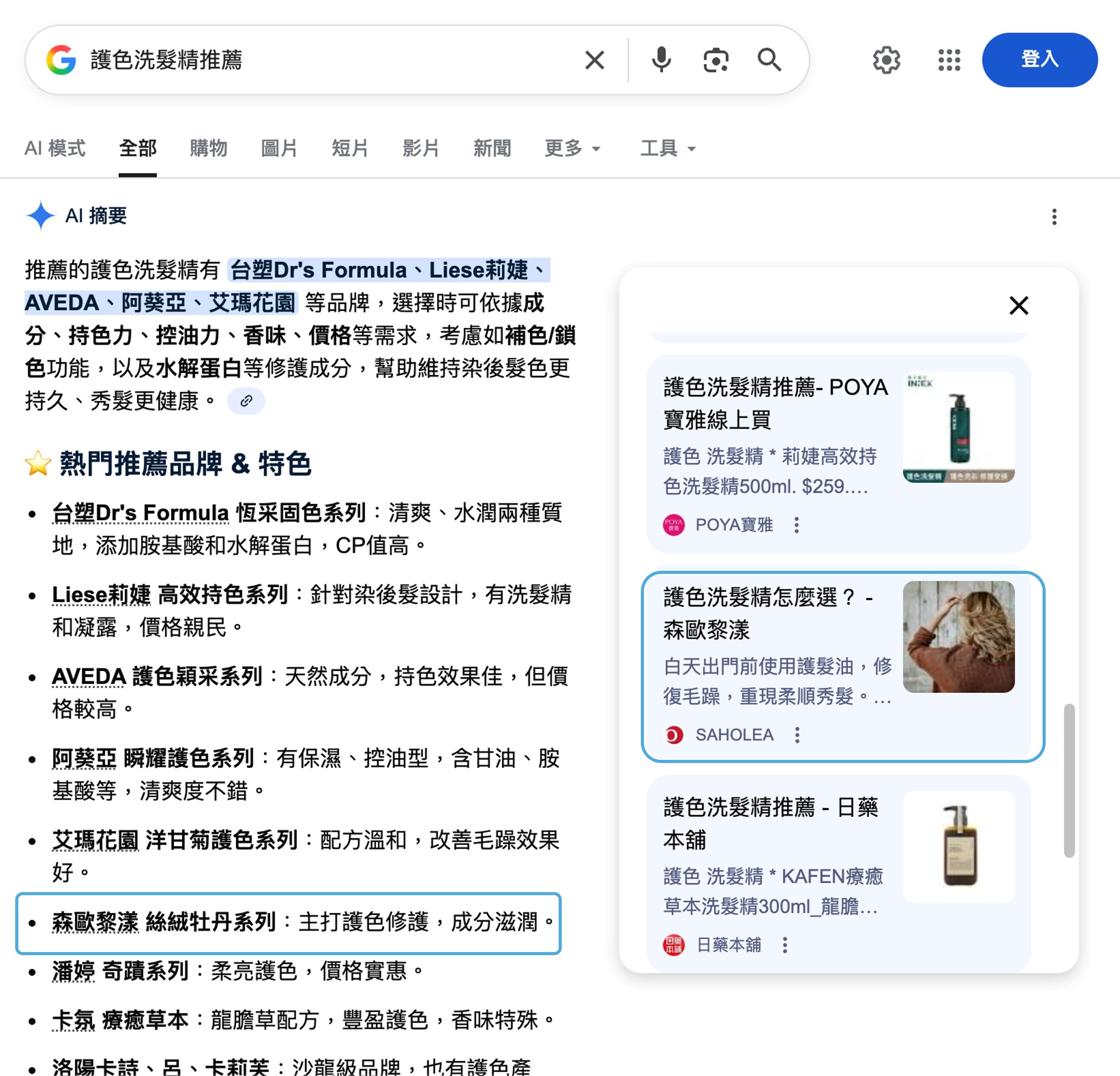This screenshot has width=1120, height=1076.
Task: Switch to the 圖片 tab
Action: coord(279,149)
